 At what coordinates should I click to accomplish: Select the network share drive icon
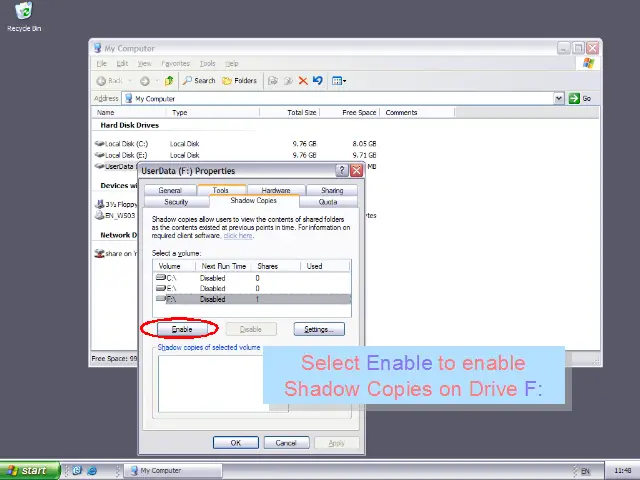tap(99, 253)
